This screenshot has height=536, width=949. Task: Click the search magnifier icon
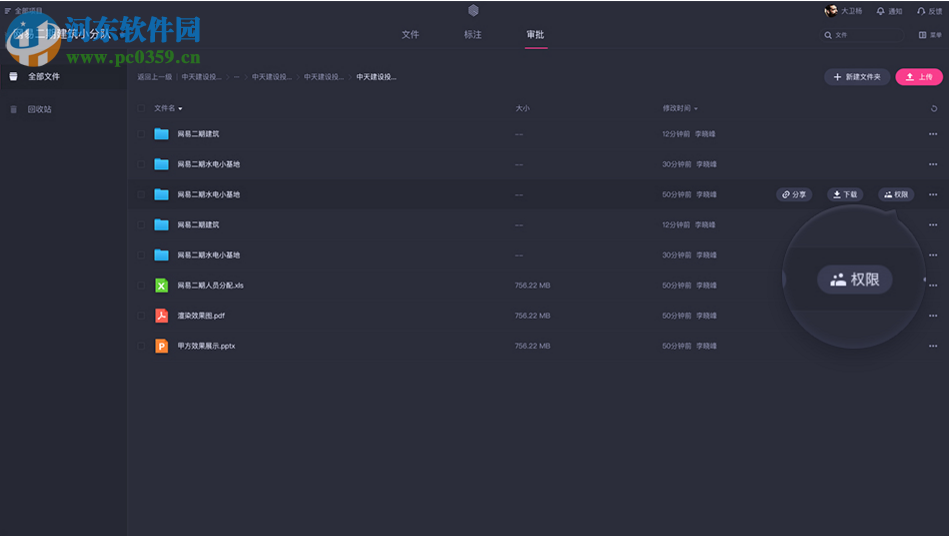point(828,35)
